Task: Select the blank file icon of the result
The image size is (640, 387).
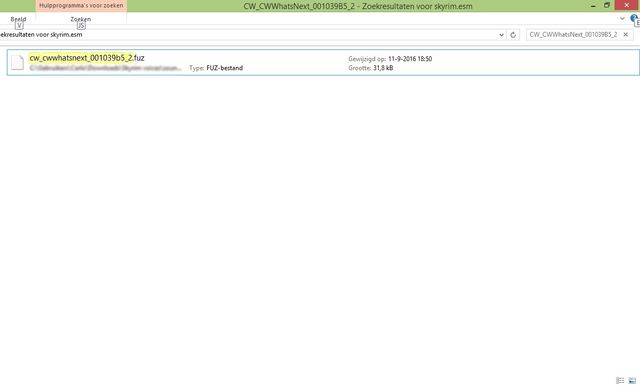Action: pos(17,62)
